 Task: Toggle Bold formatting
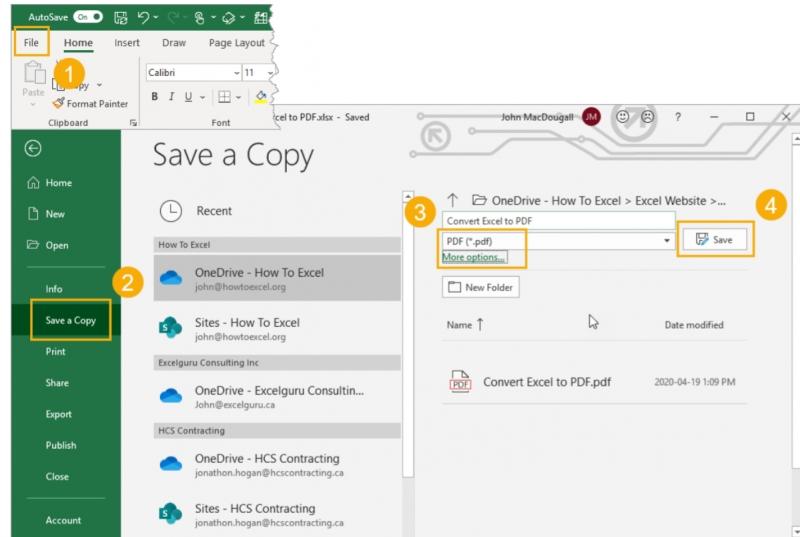(x=155, y=96)
